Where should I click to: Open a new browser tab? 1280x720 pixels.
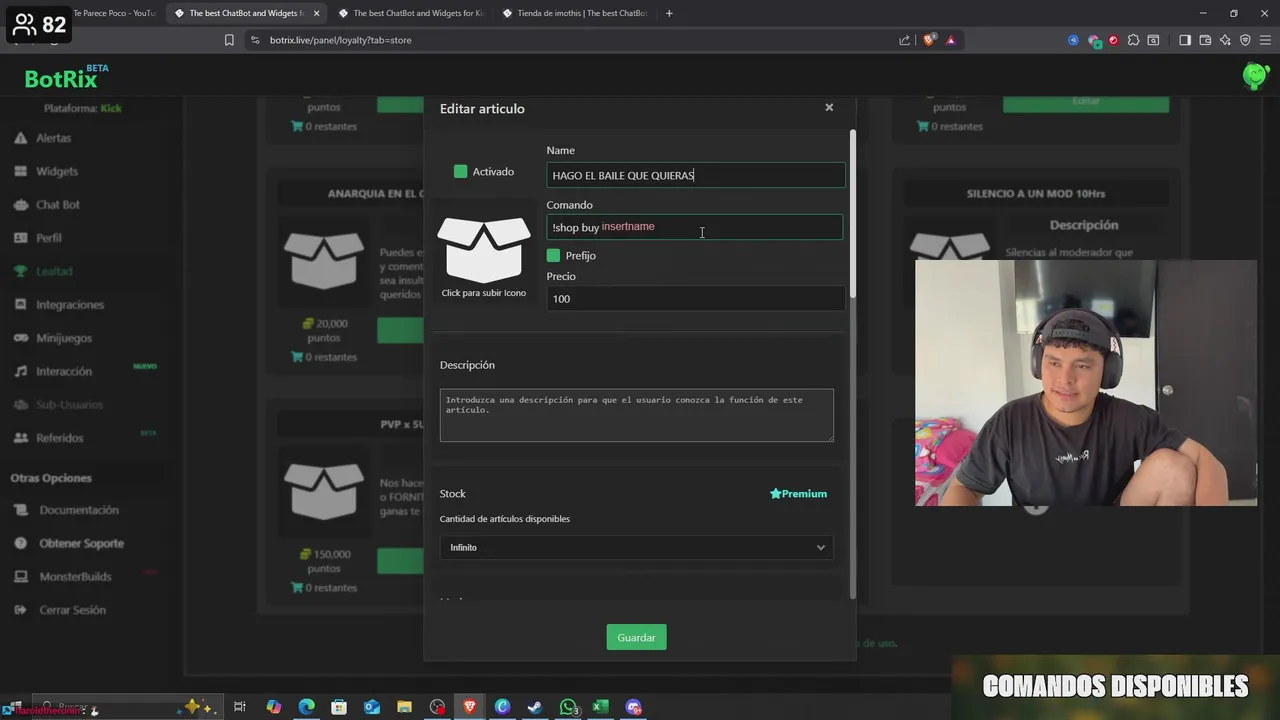pyautogui.click(x=669, y=13)
